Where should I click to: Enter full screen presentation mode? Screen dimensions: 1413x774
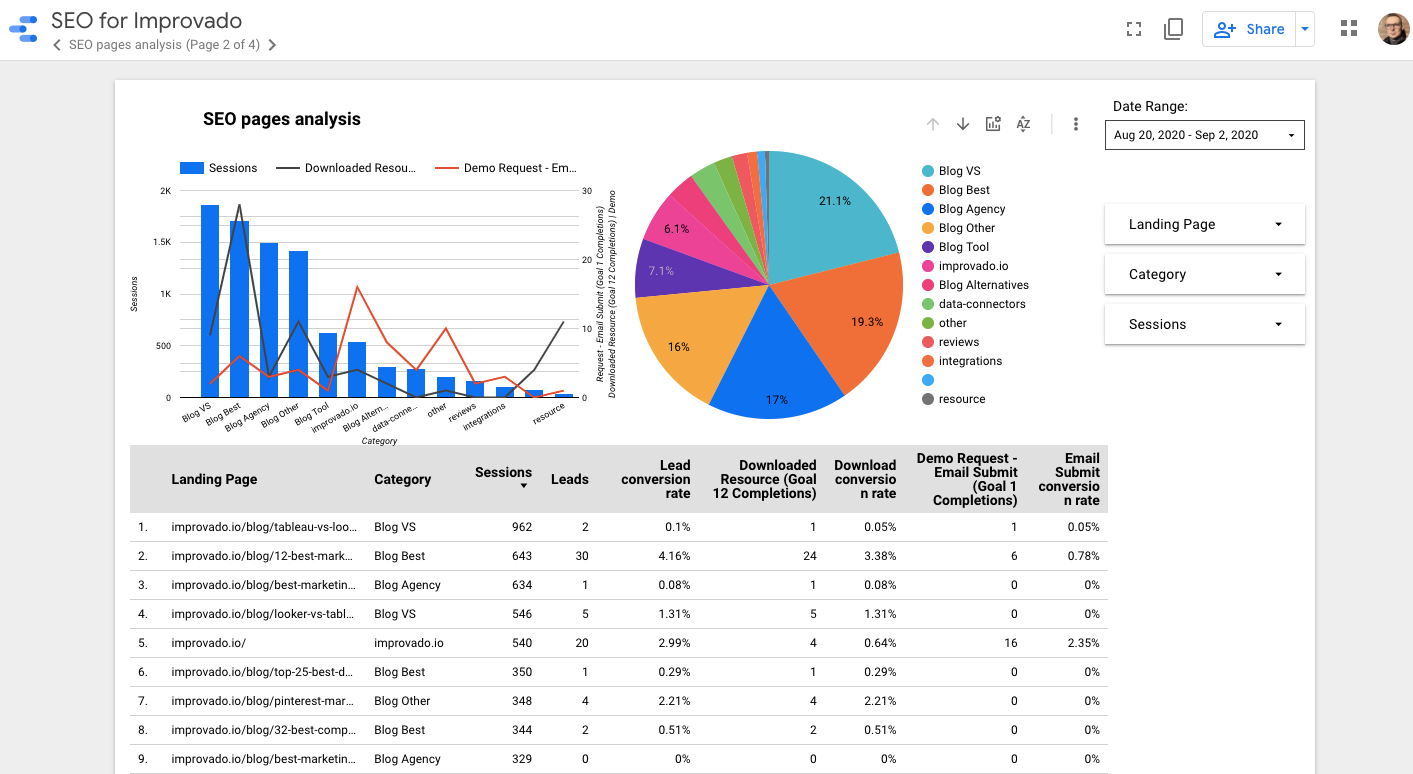tap(1134, 29)
